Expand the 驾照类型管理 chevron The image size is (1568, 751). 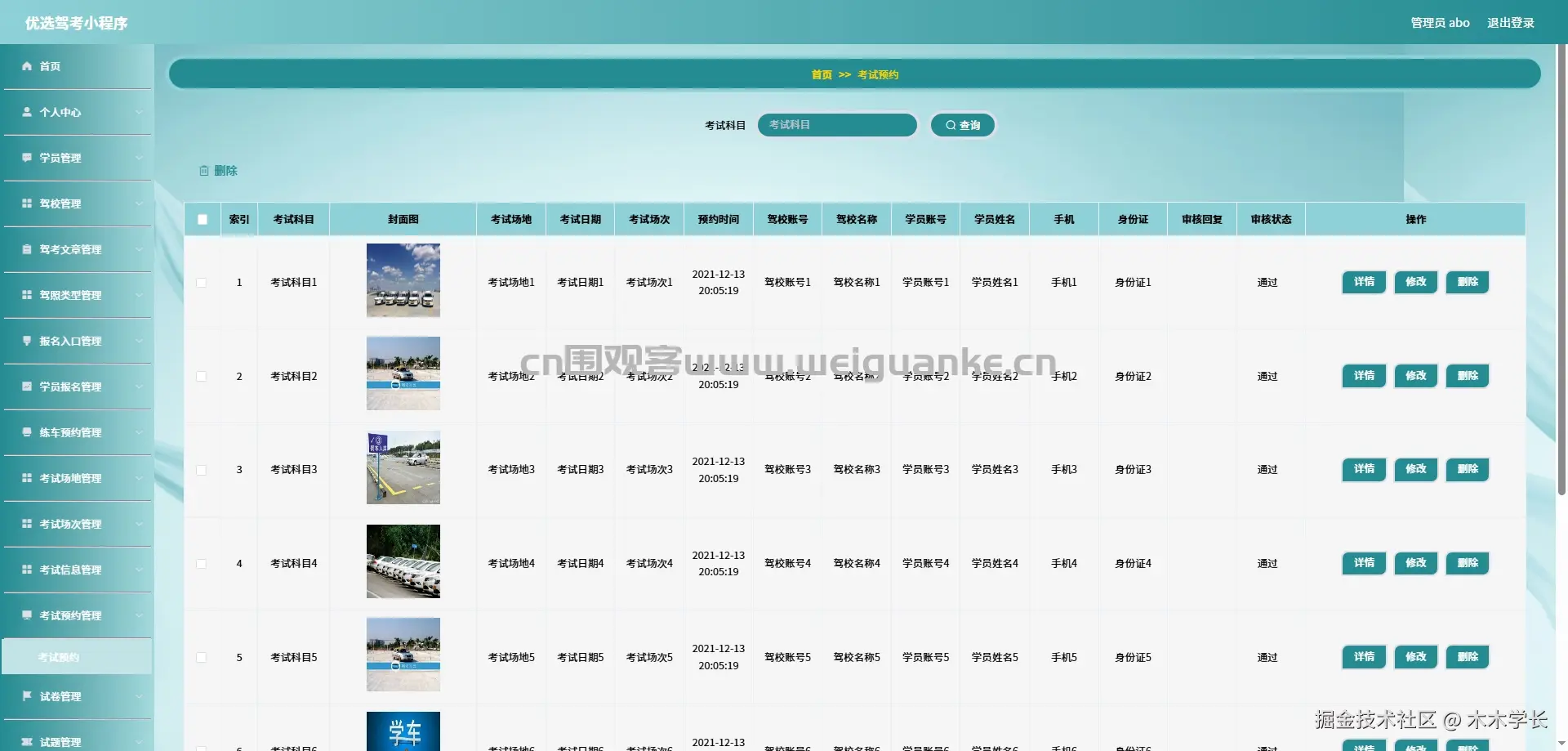click(139, 295)
